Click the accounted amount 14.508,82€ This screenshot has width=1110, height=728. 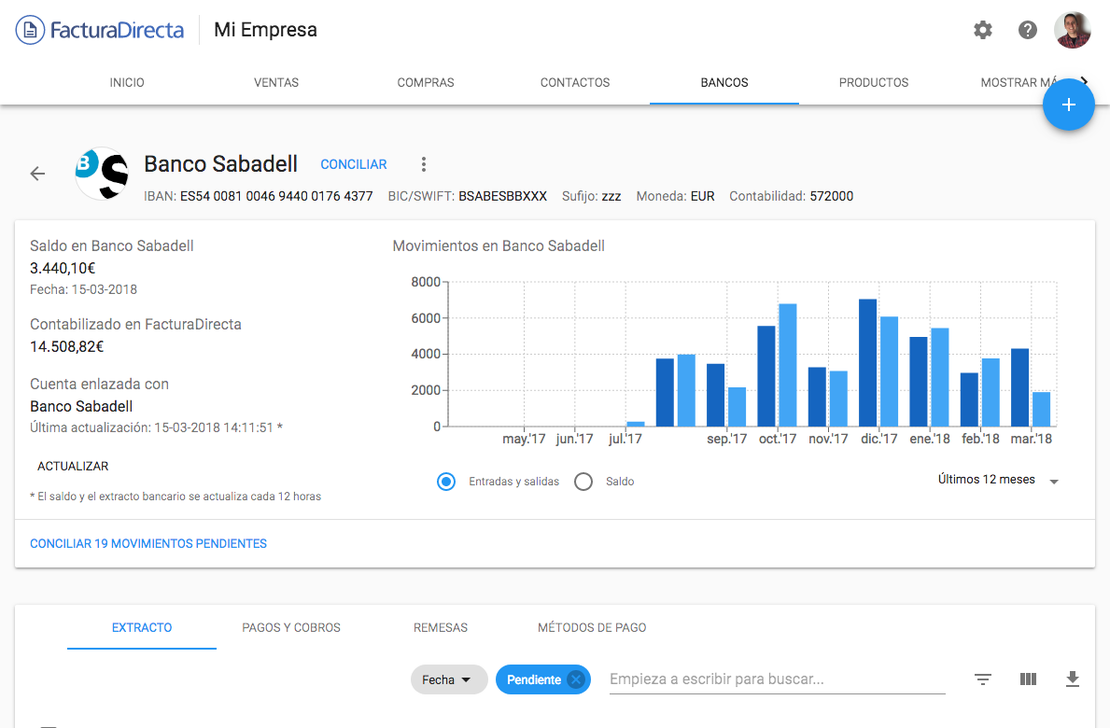click(67, 347)
